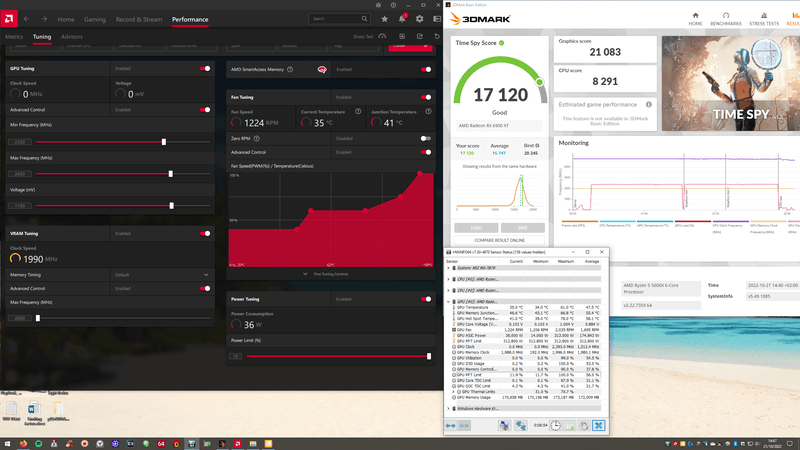Image resolution: width=800 pixels, height=450 pixels.
Task: Open HWiNFO sensor settings icon in bottom toolbar
Action: tap(585, 426)
